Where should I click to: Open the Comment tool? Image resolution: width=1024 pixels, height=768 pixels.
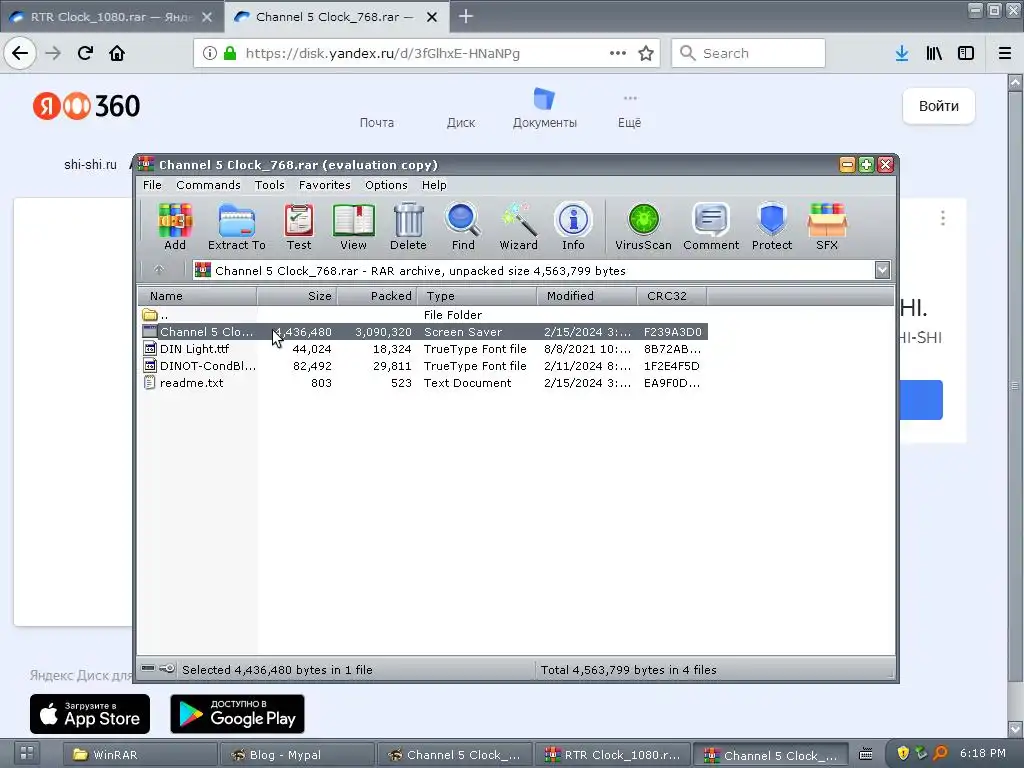click(711, 227)
